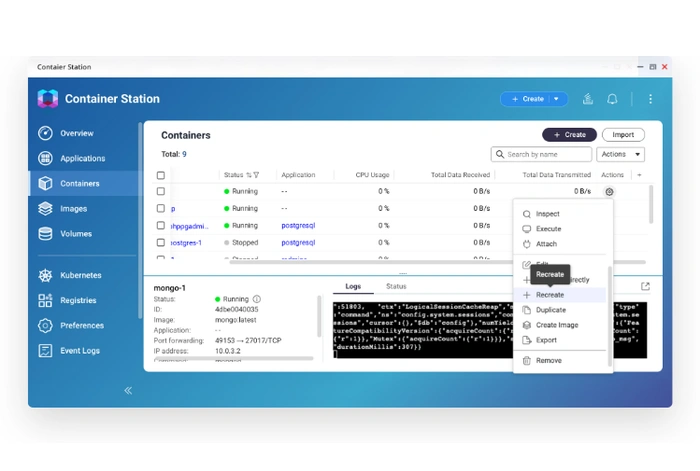Click the Total Data Transmitted header
The height and width of the screenshot is (471, 700).
click(x=557, y=175)
